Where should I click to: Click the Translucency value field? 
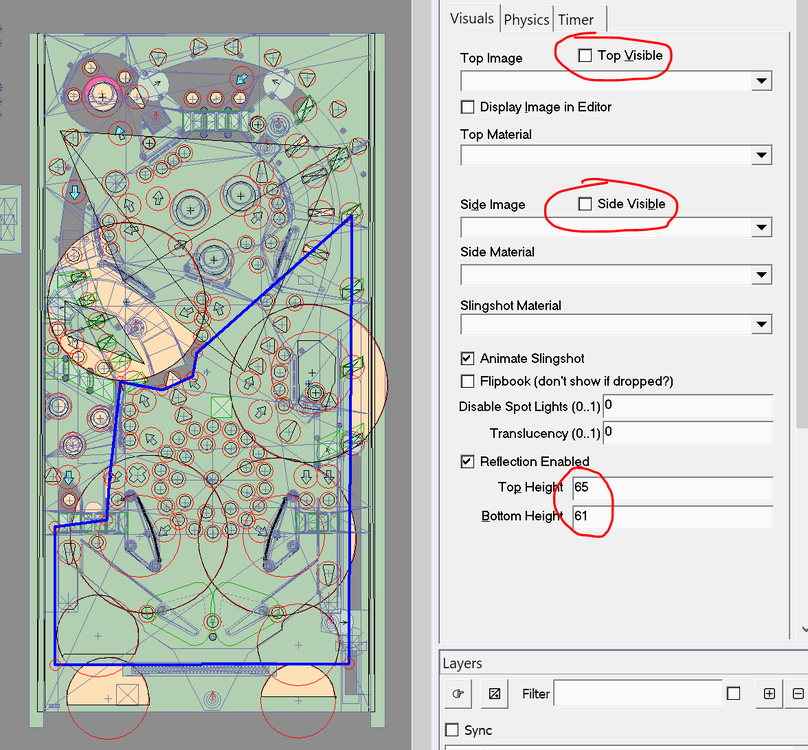point(688,432)
